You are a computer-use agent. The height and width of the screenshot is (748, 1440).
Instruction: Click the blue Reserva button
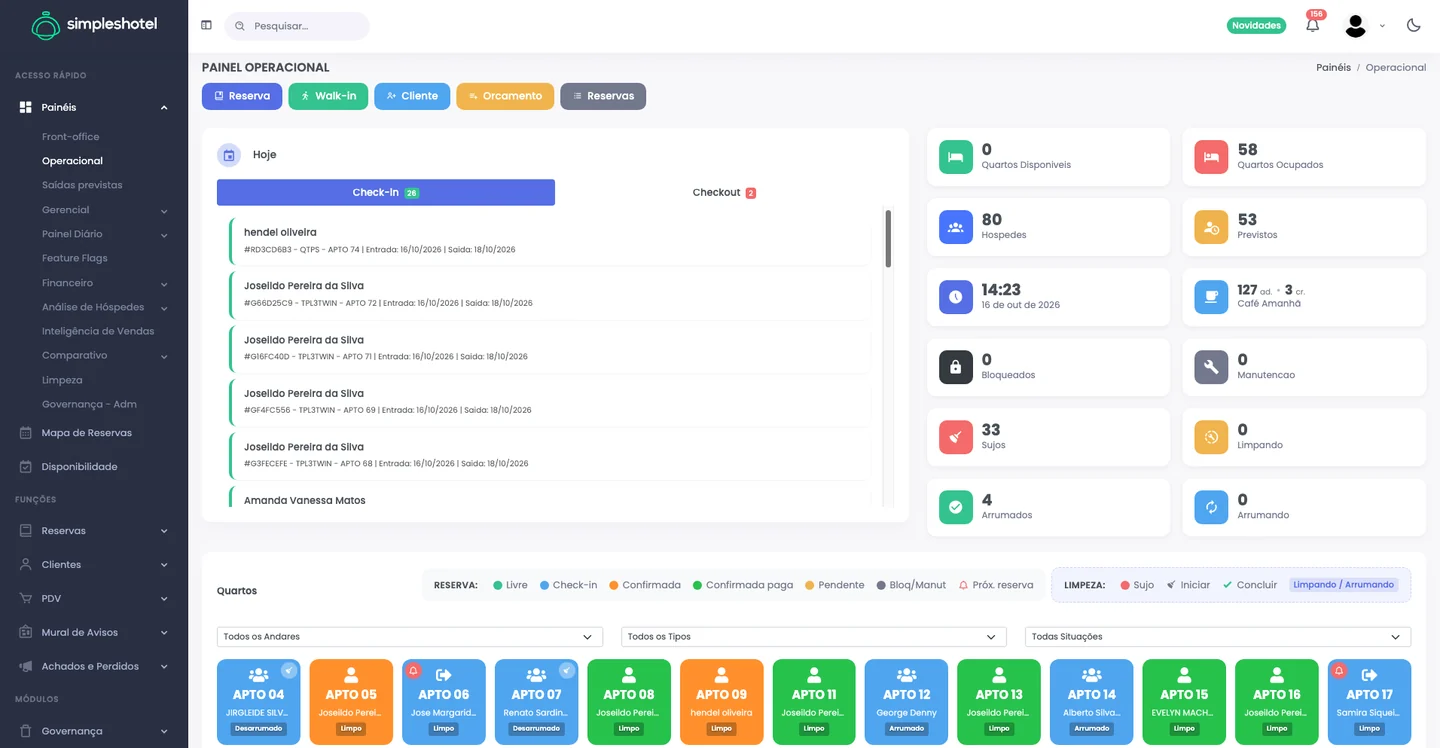[x=242, y=96]
